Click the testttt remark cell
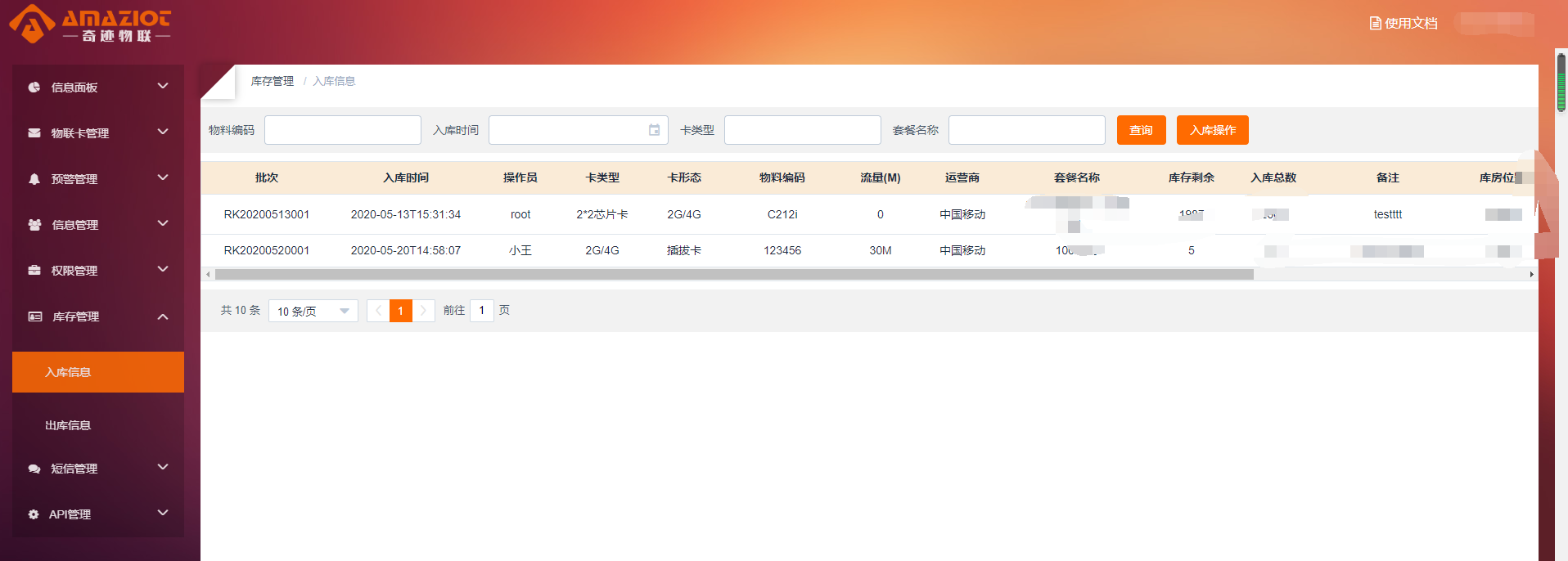 click(x=1388, y=214)
